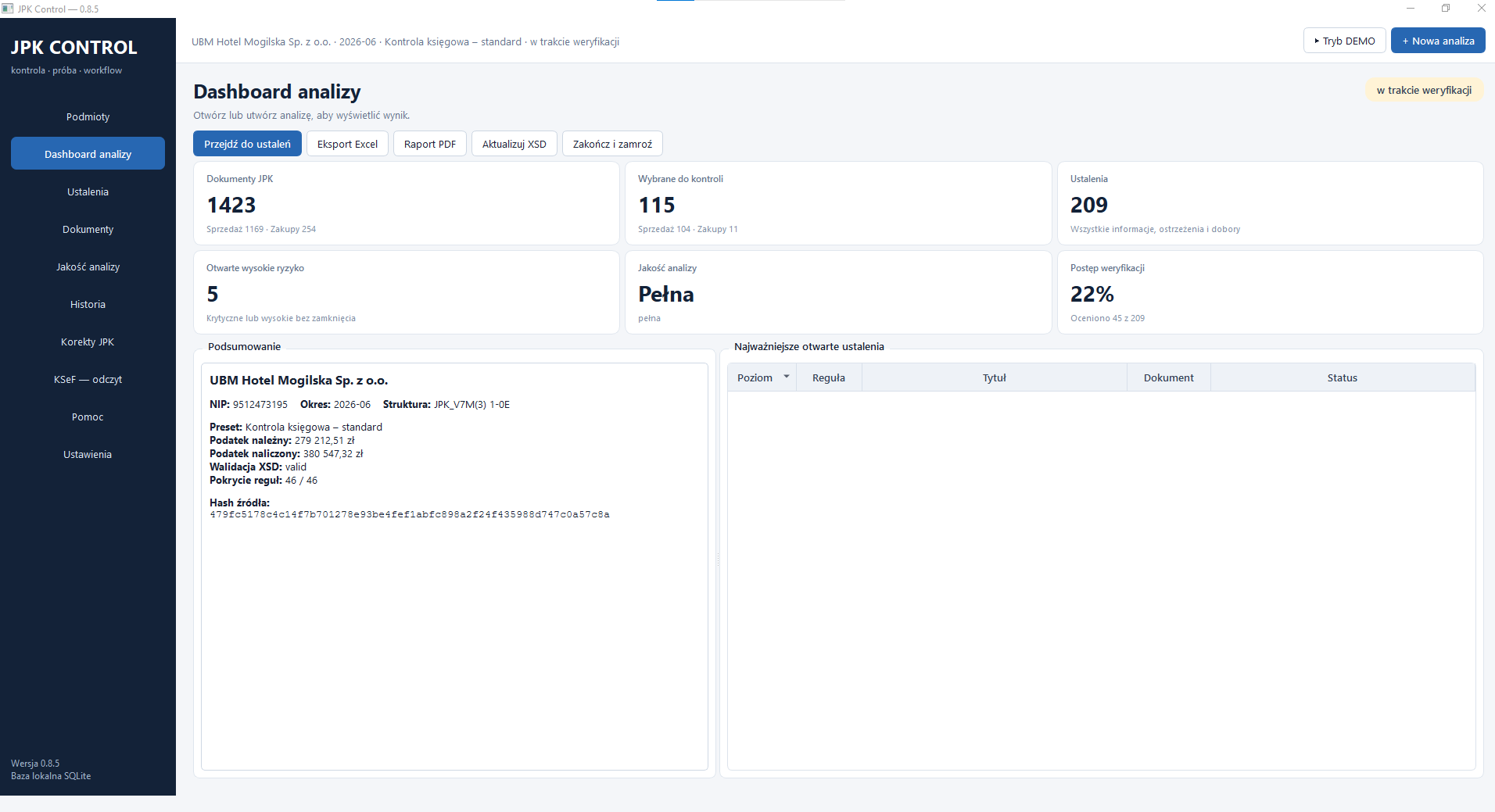The width and height of the screenshot is (1495, 812).
Task: Click the Pokrycie reguł 46 / 46 value
Action: click(x=301, y=481)
